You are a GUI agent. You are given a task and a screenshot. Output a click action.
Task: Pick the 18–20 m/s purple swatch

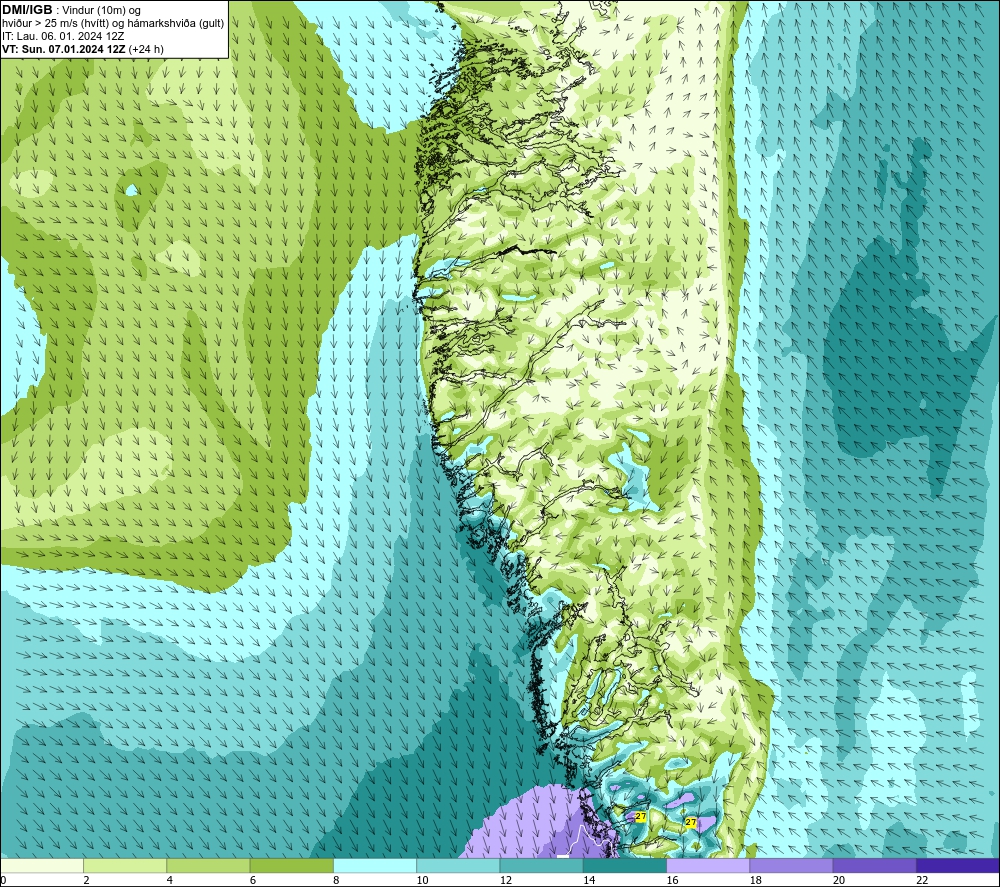tap(791, 865)
